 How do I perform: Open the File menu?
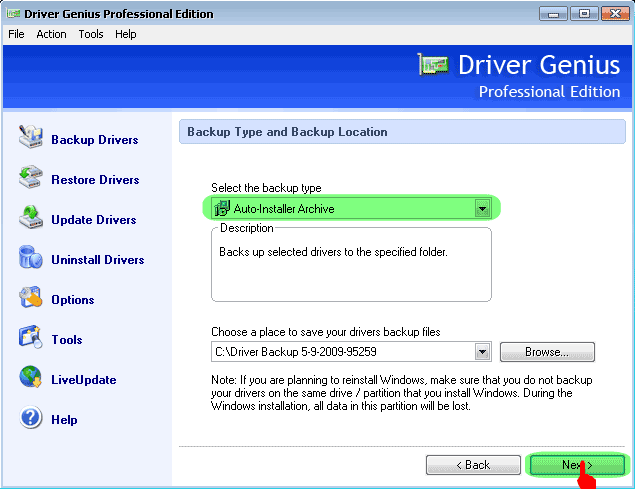tap(16, 34)
